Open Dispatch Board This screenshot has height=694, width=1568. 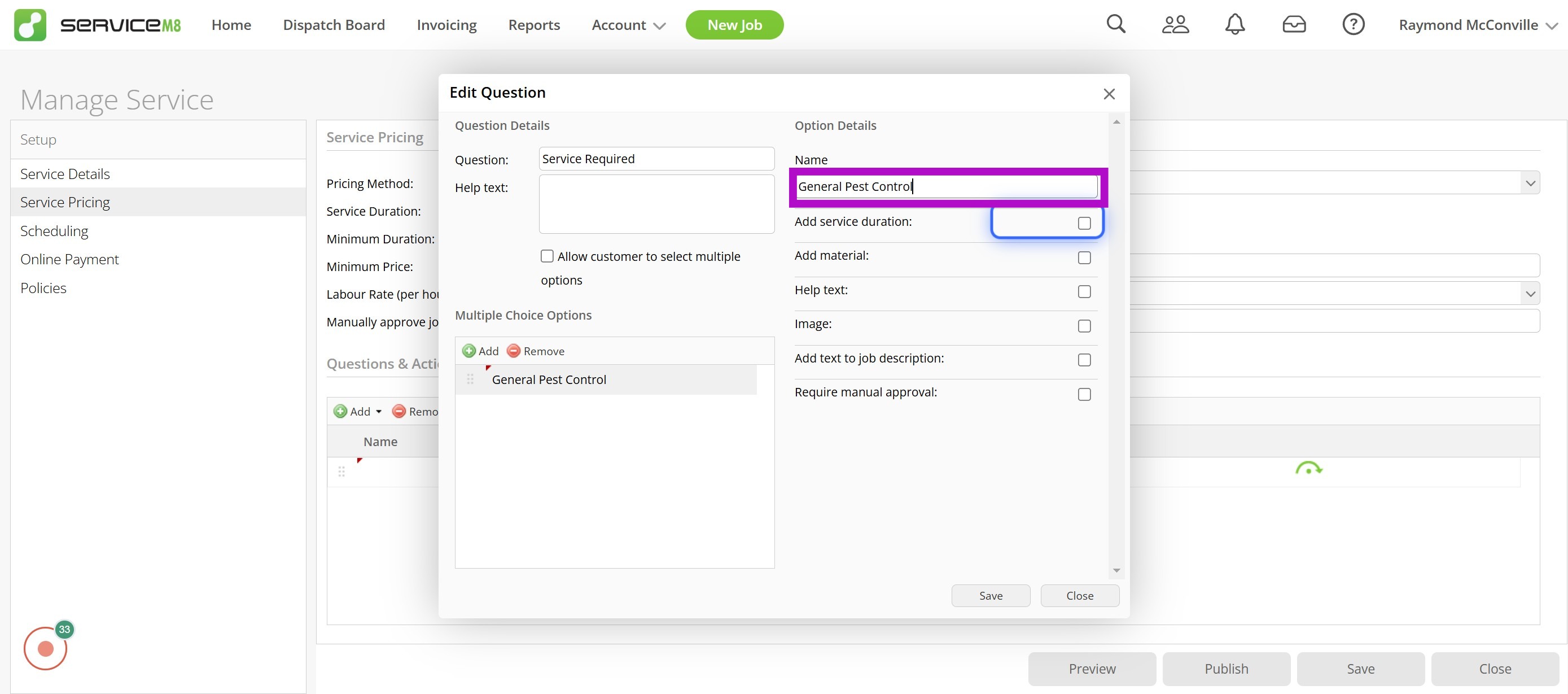[x=334, y=25]
